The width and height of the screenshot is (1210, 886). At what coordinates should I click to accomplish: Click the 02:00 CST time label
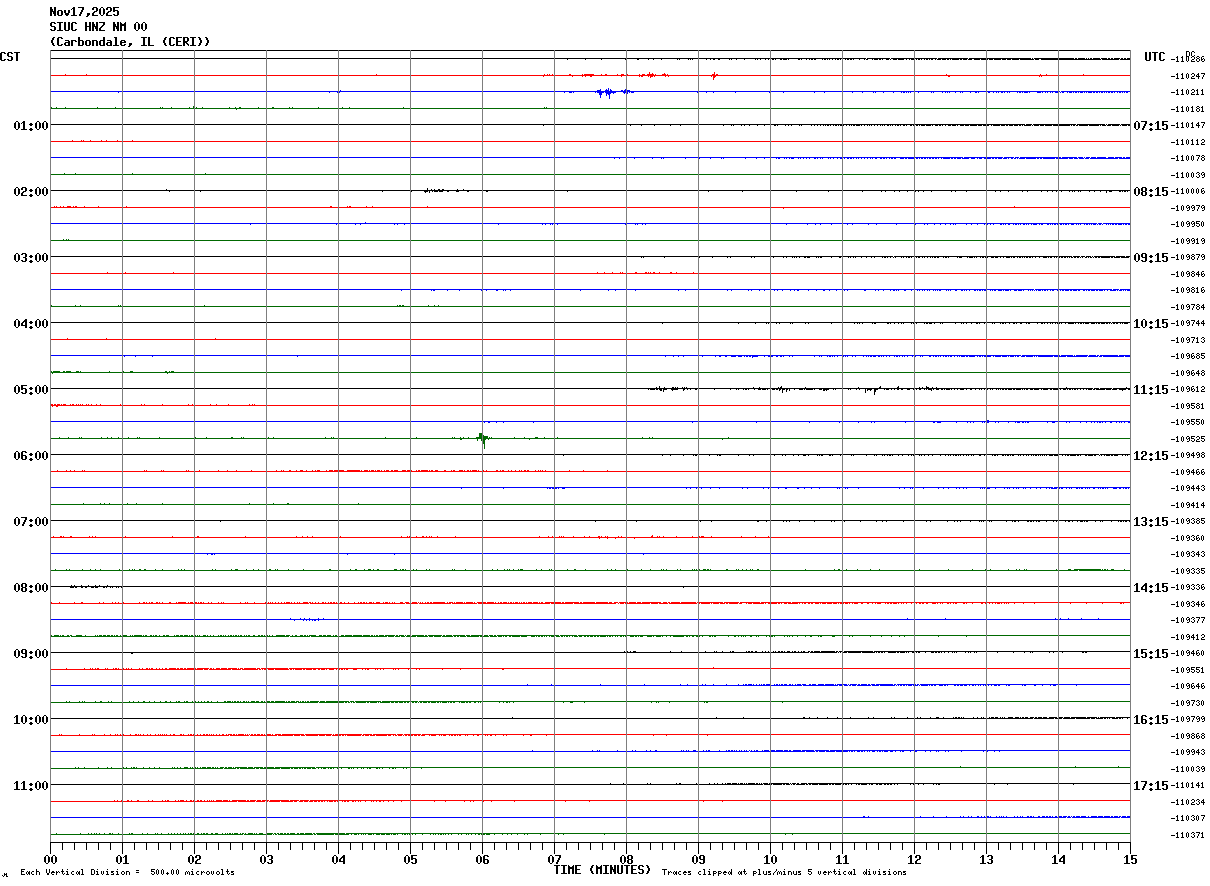point(31,192)
